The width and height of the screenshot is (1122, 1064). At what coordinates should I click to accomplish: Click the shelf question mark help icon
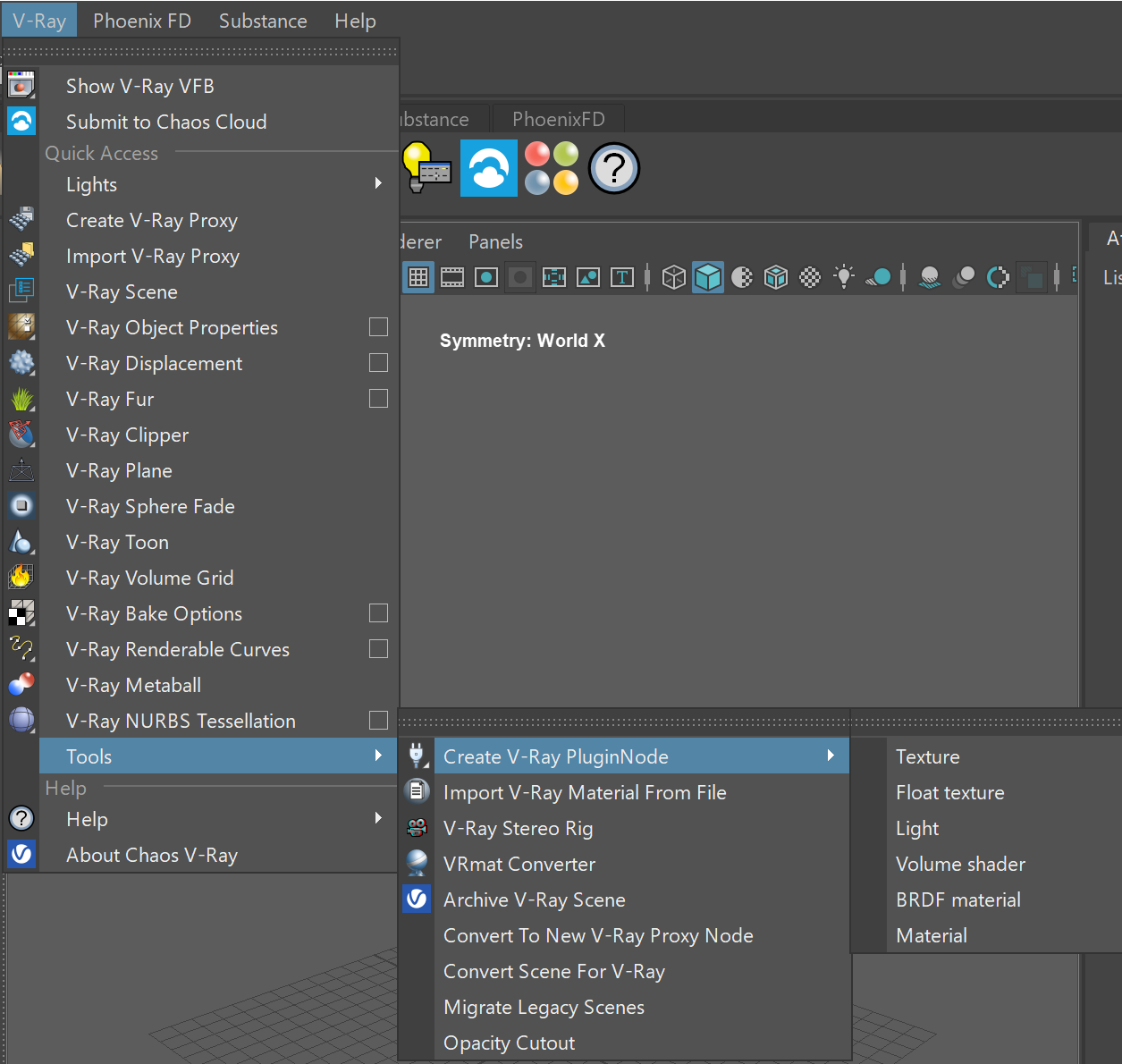pos(614,168)
